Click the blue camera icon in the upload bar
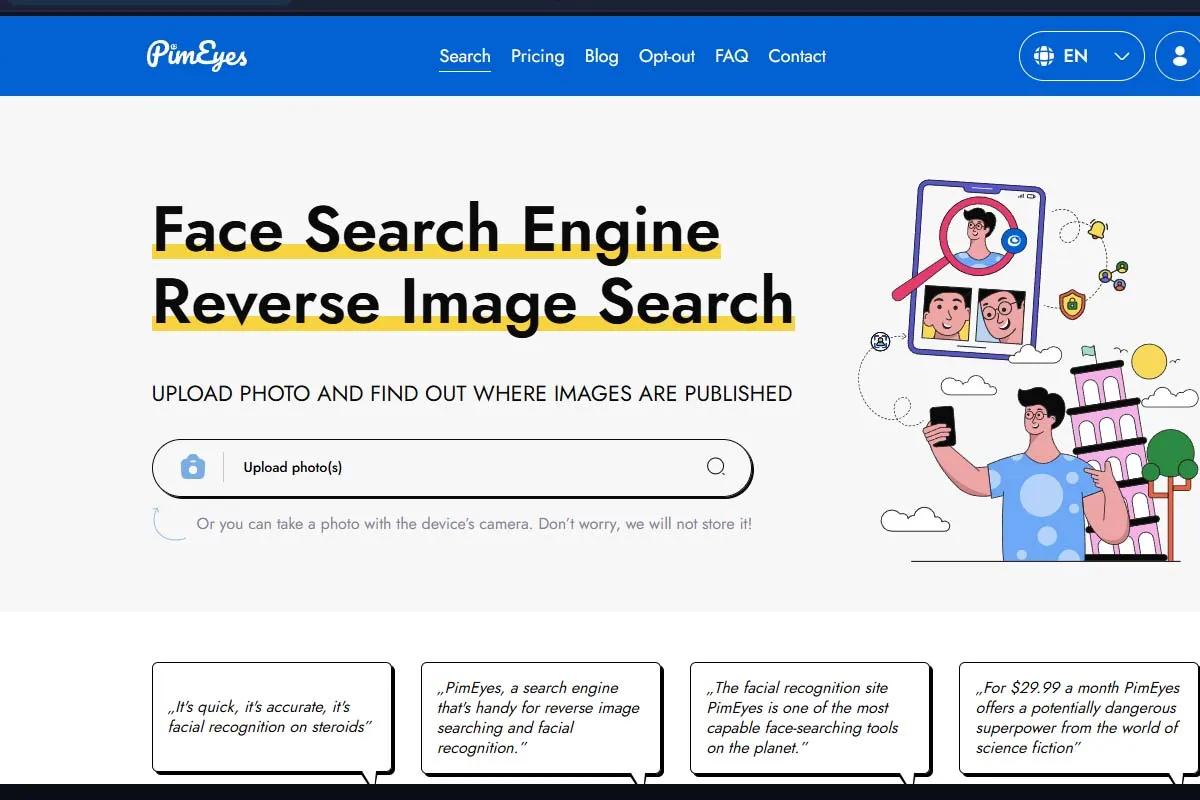This screenshot has height=800, width=1200. click(192, 467)
